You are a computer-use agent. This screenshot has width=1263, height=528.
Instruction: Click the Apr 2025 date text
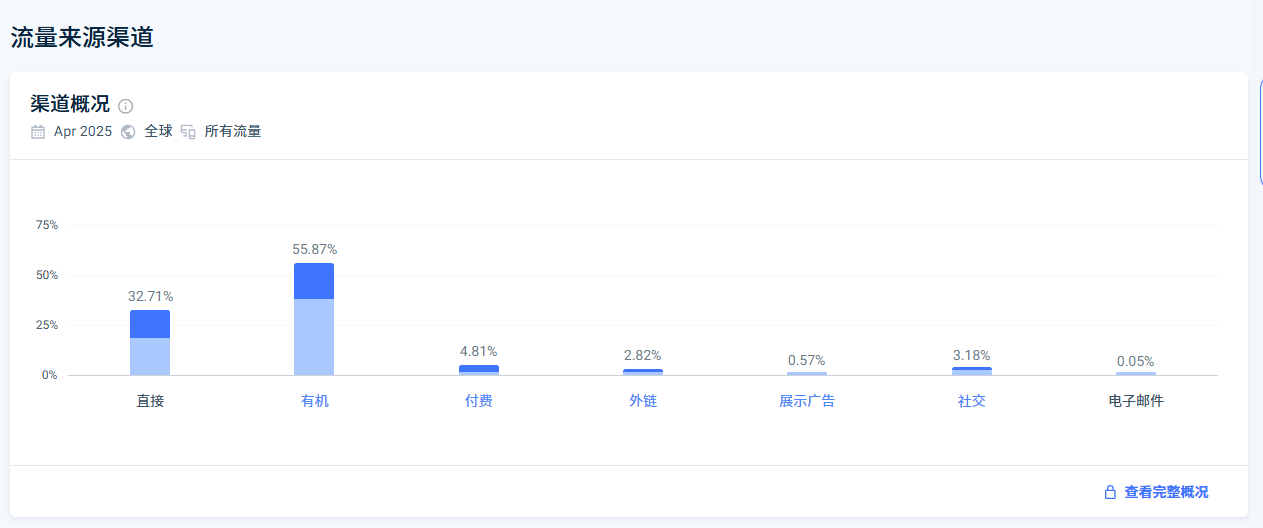tap(83, 132)
